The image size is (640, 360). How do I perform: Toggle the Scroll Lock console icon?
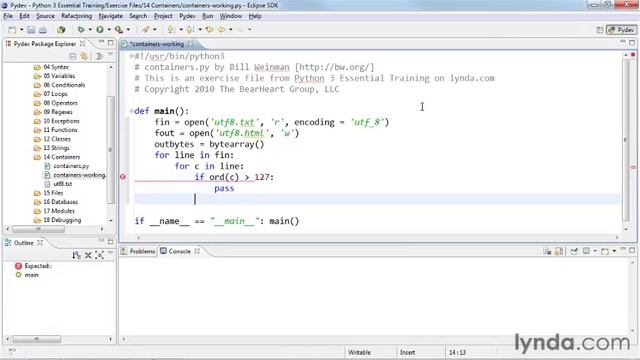[559, 251]
